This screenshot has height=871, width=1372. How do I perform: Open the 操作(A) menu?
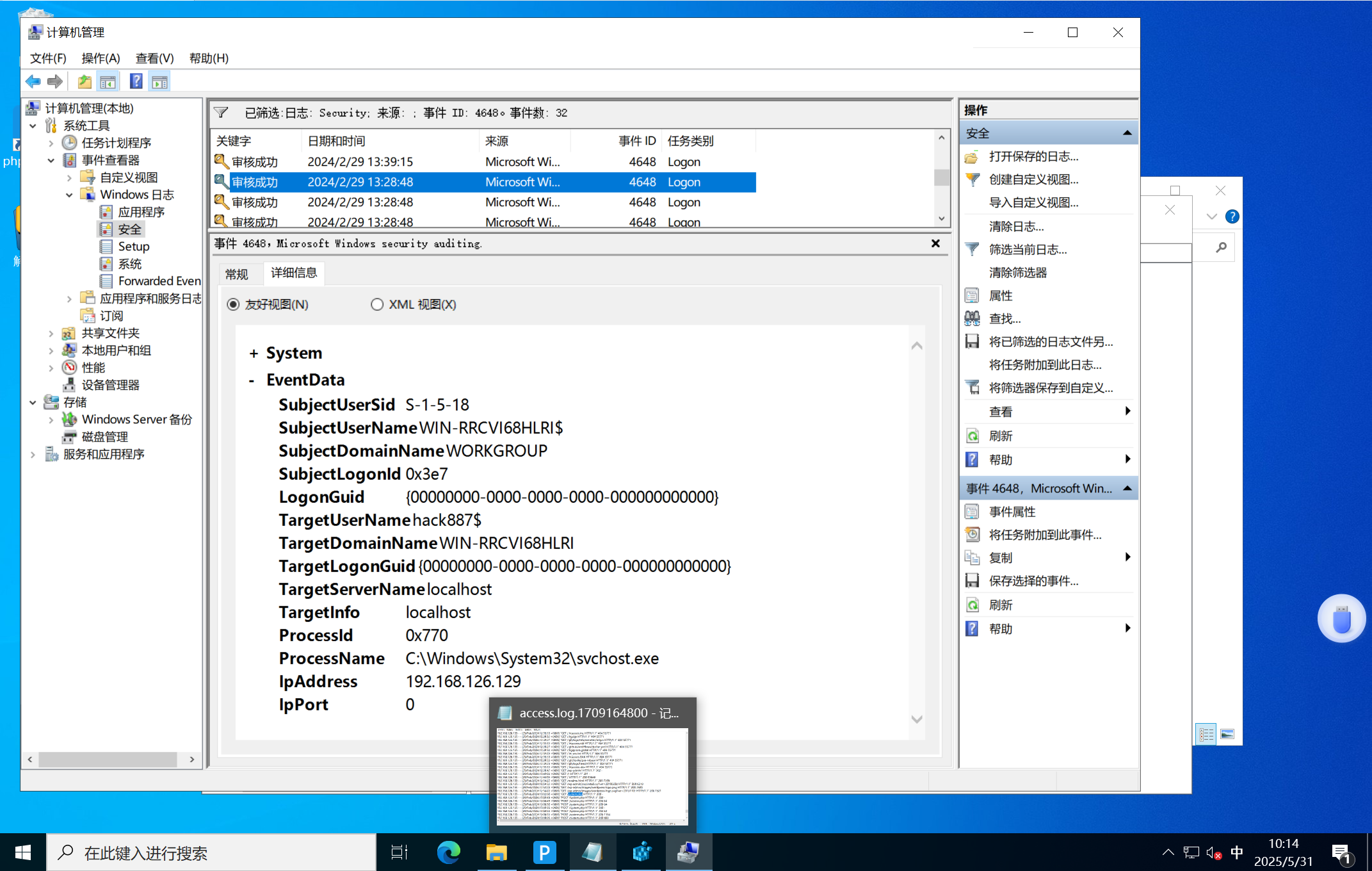click(101, 58)
